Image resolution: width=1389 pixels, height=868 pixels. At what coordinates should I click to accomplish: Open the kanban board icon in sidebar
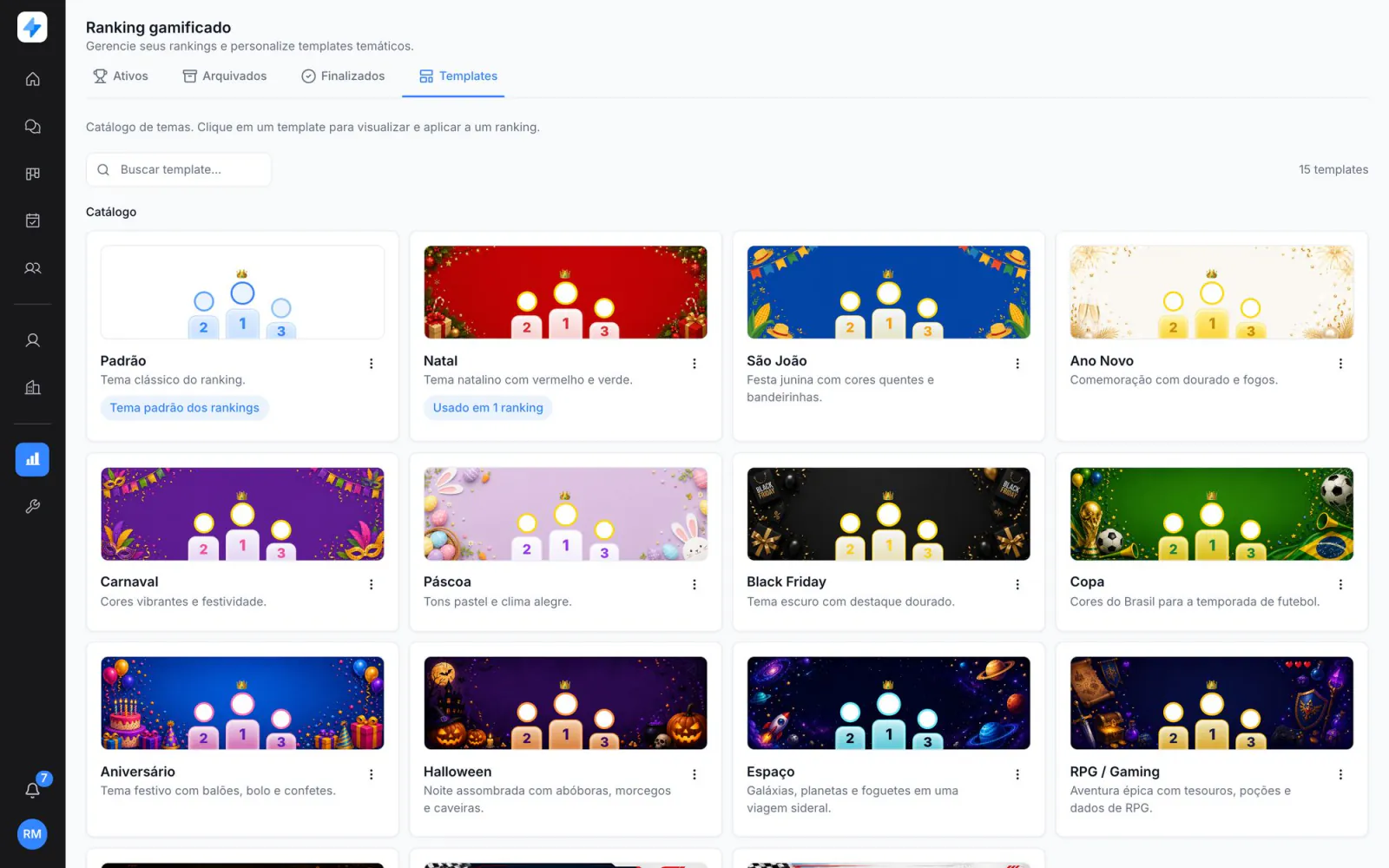point(32,174)
